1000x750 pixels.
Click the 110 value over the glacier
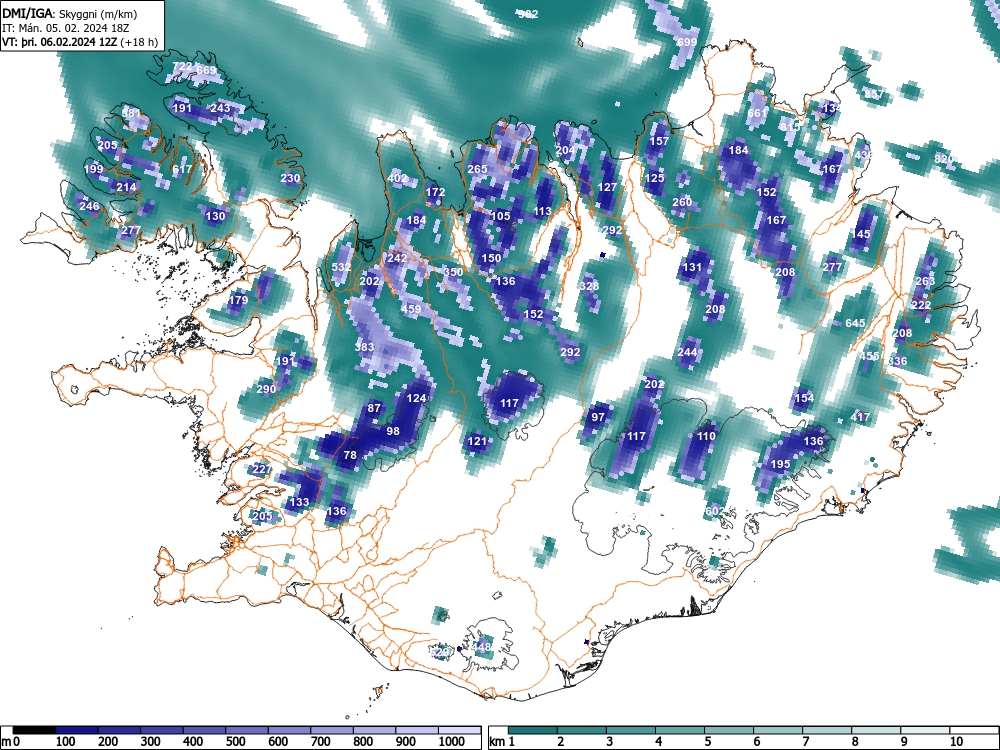[x=707, y=436]
